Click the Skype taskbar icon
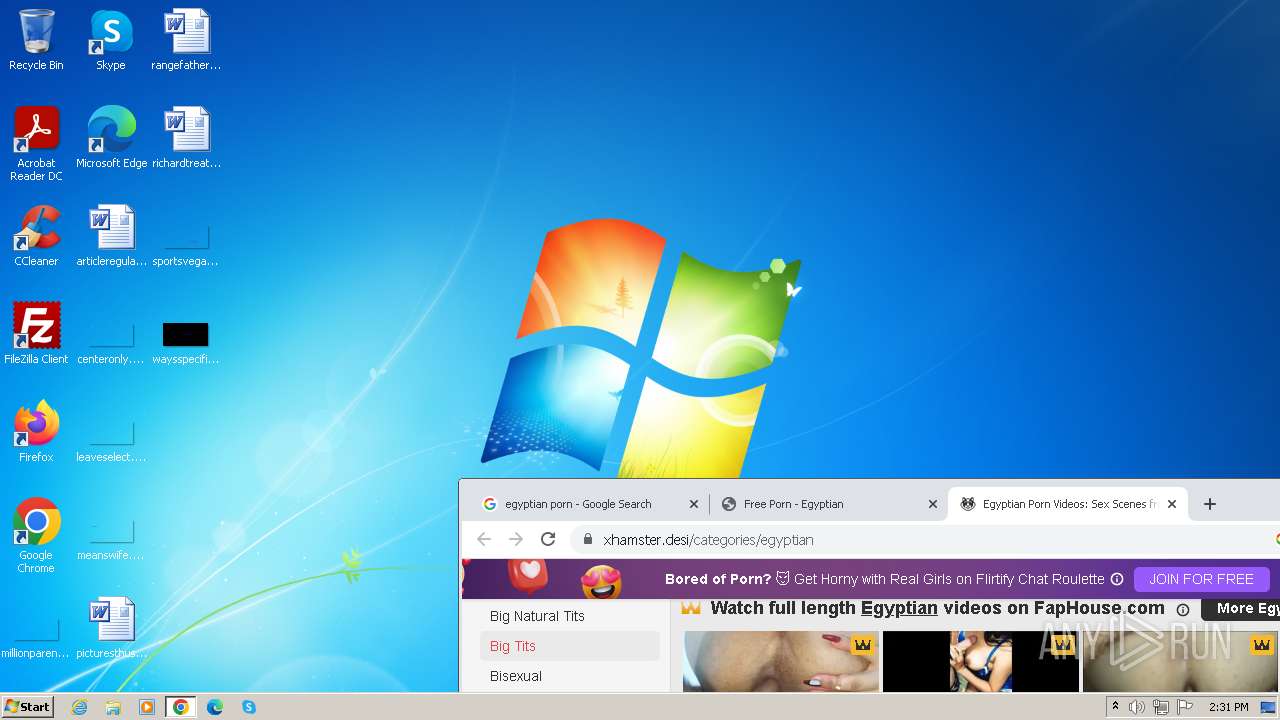Screen dimensions: 1280x720 pos(249,707)
